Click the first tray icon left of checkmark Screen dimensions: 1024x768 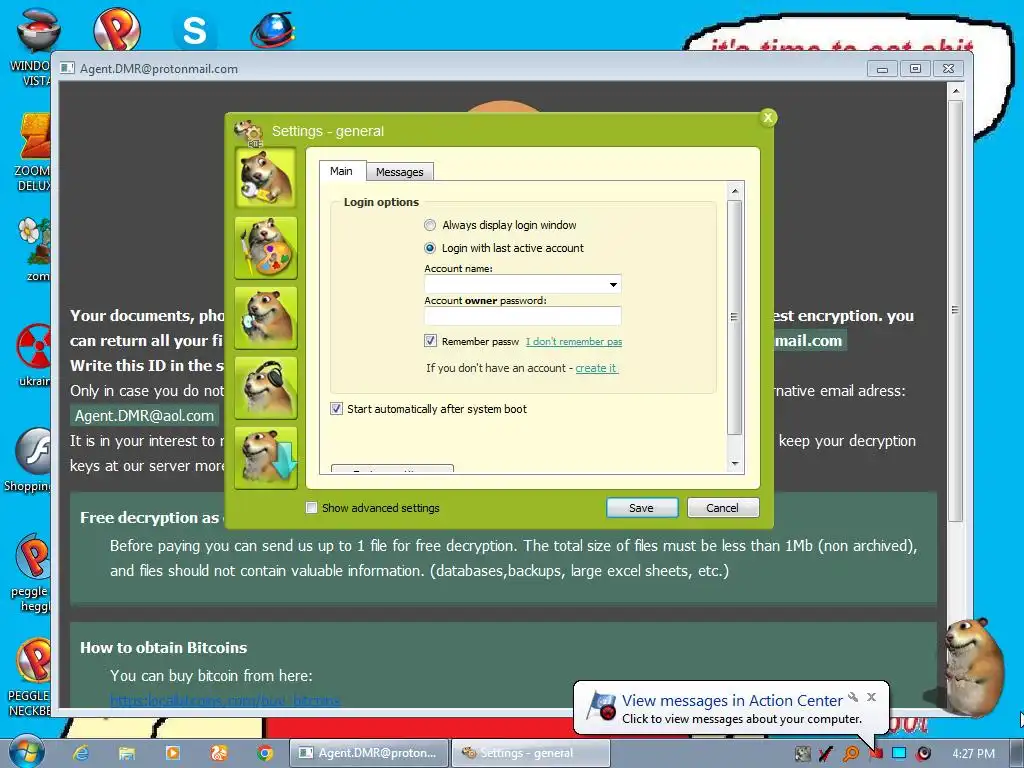[x=803, y=754]
